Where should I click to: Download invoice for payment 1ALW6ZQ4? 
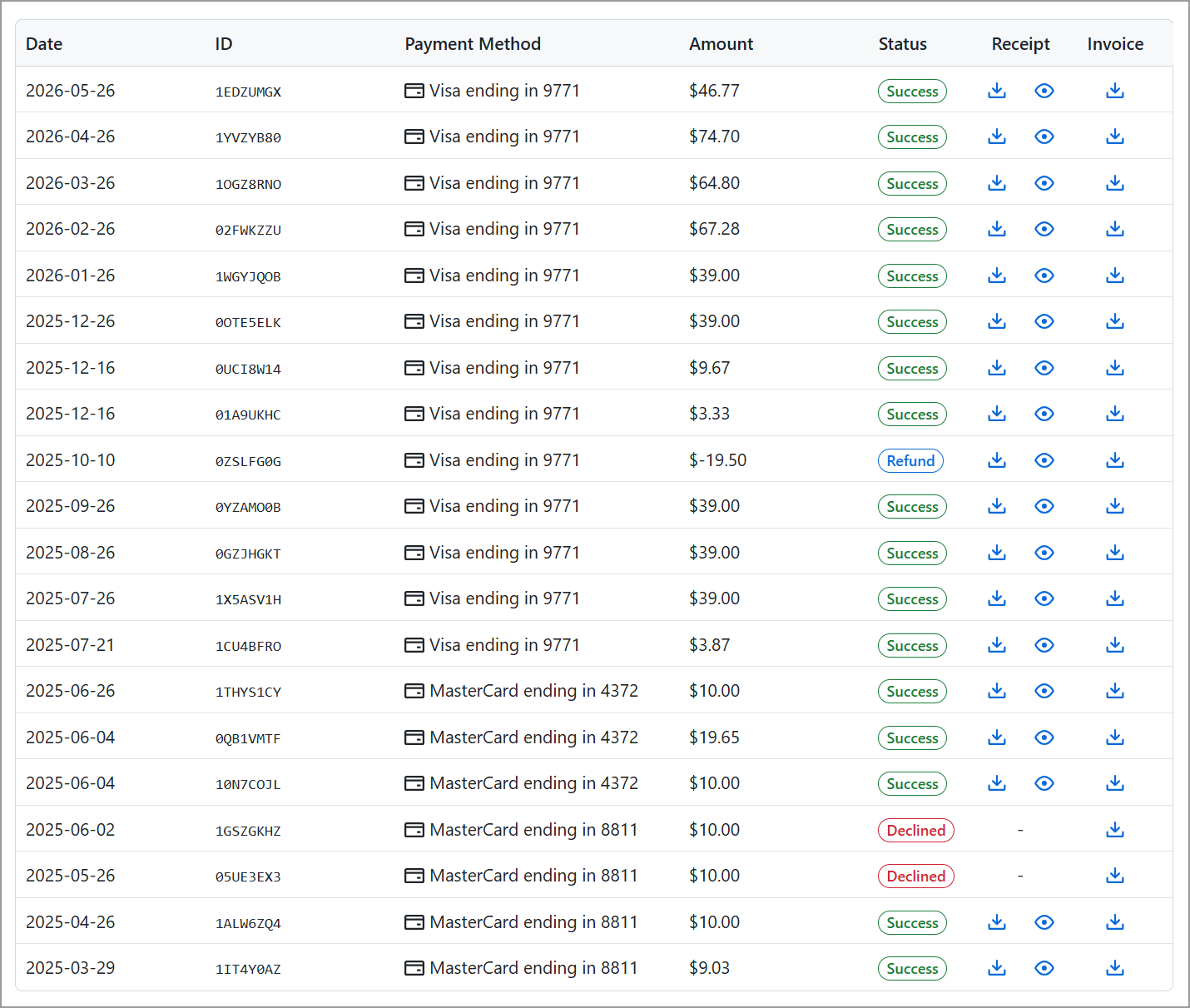pyautogui.click(x=1115, y=922)
